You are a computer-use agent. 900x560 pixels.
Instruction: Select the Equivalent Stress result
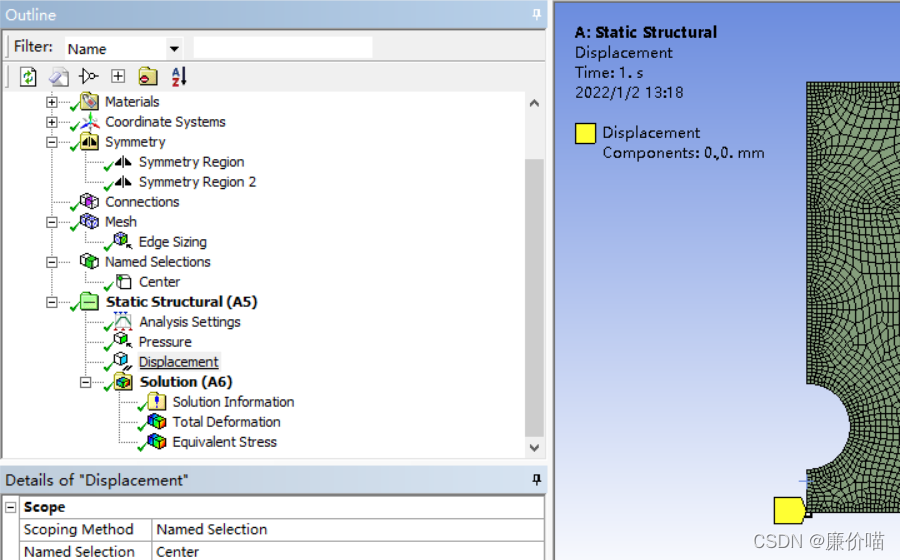point(224,442)
